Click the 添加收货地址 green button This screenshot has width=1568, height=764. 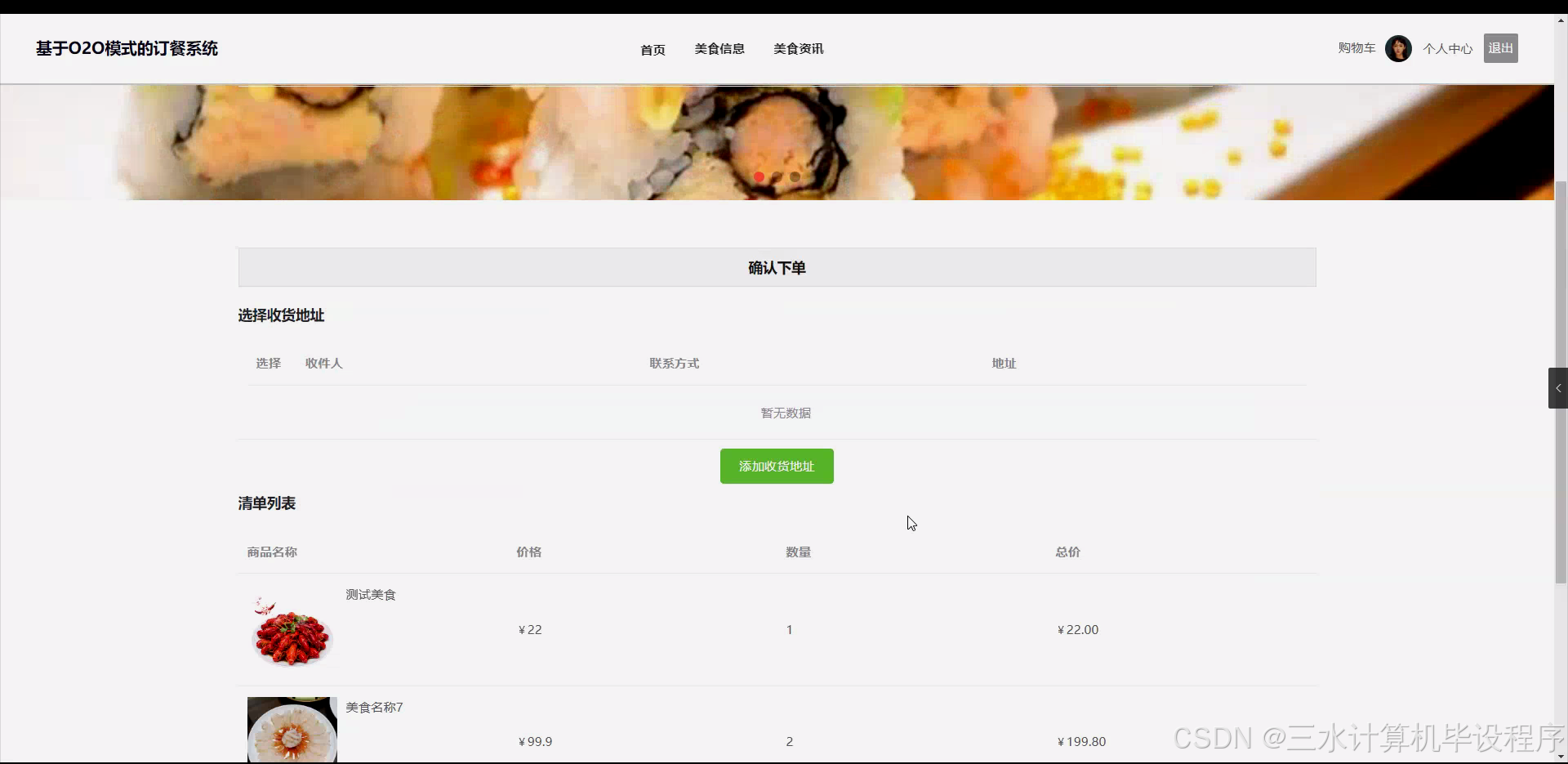[776, 466]
